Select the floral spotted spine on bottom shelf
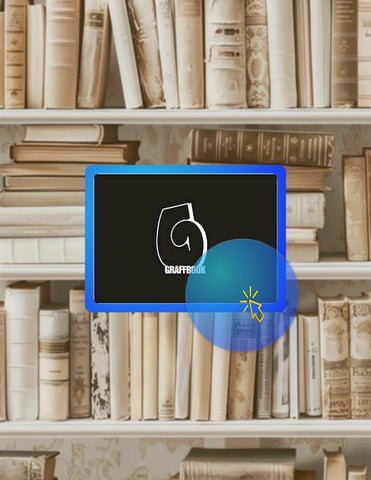This screenshot has height=480, width=371. coord(100,365)
